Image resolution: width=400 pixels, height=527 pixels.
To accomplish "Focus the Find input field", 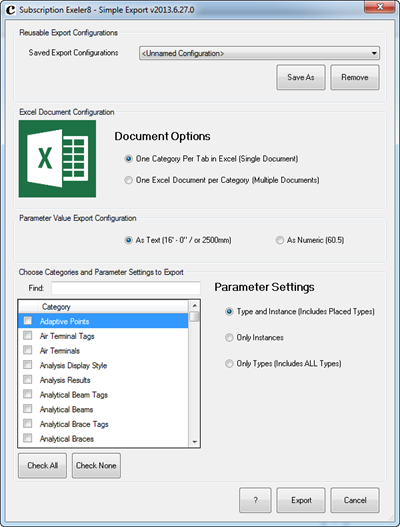I will tap(126, 288).
